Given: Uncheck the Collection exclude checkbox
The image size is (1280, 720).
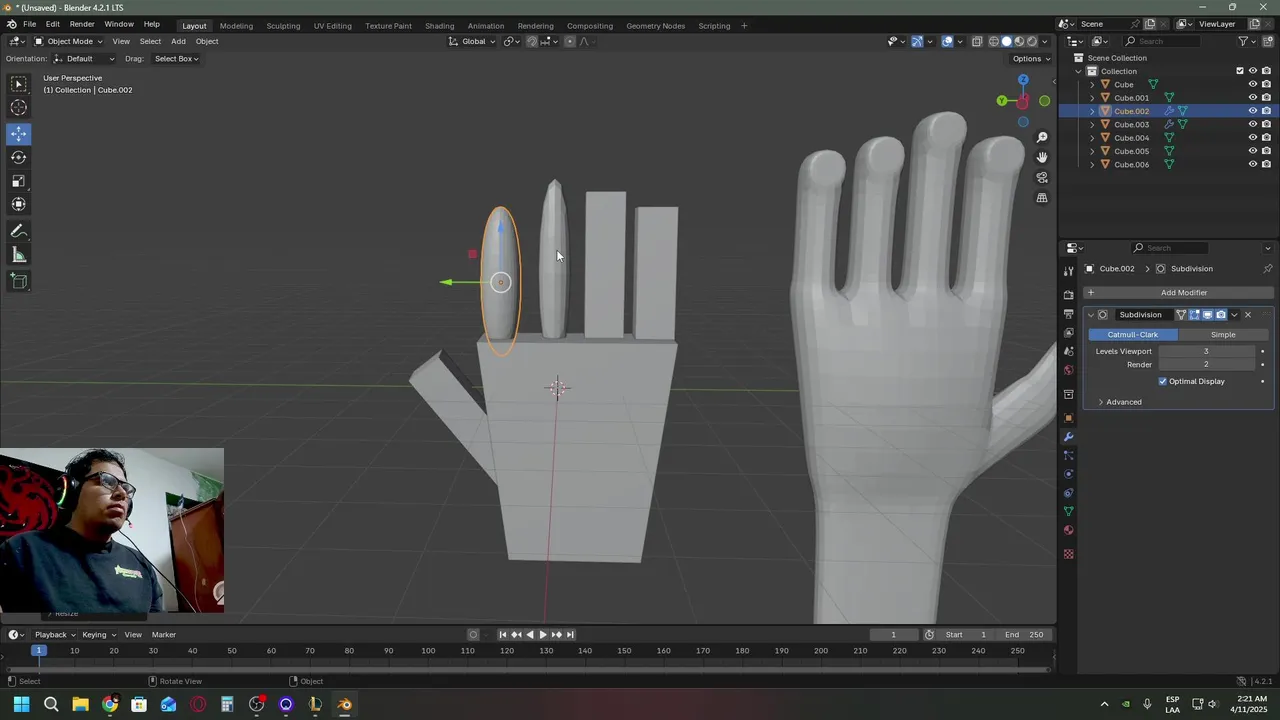Looking at the screenshot, I should 1240,71.
